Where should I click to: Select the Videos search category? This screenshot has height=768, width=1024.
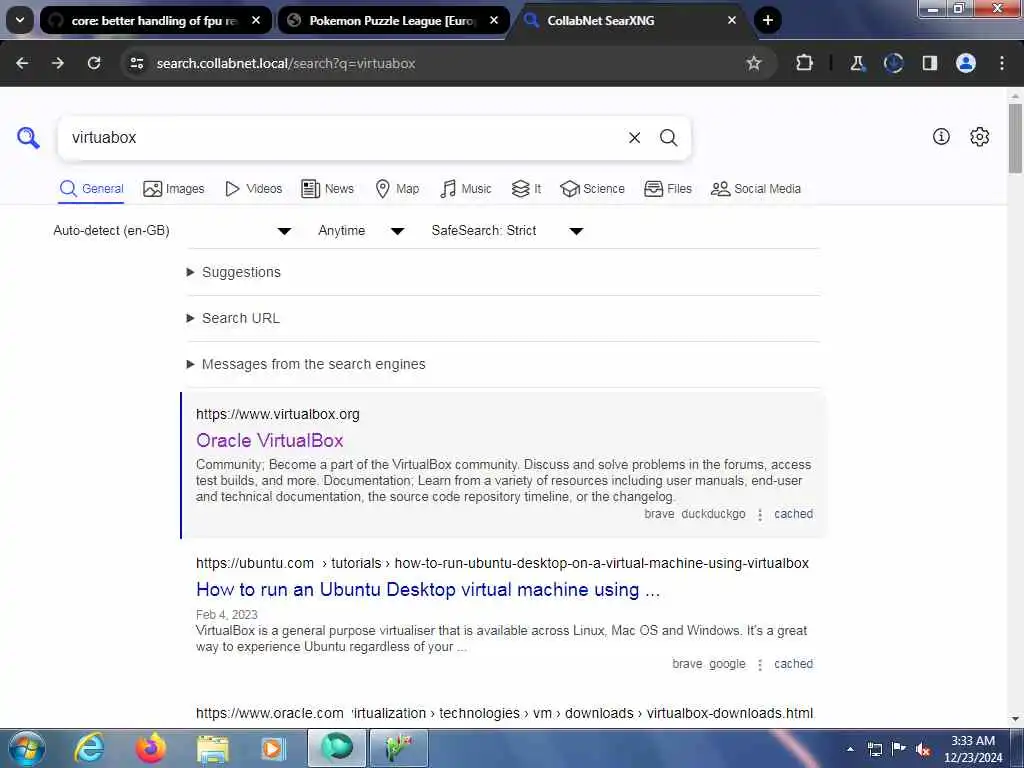253,189
